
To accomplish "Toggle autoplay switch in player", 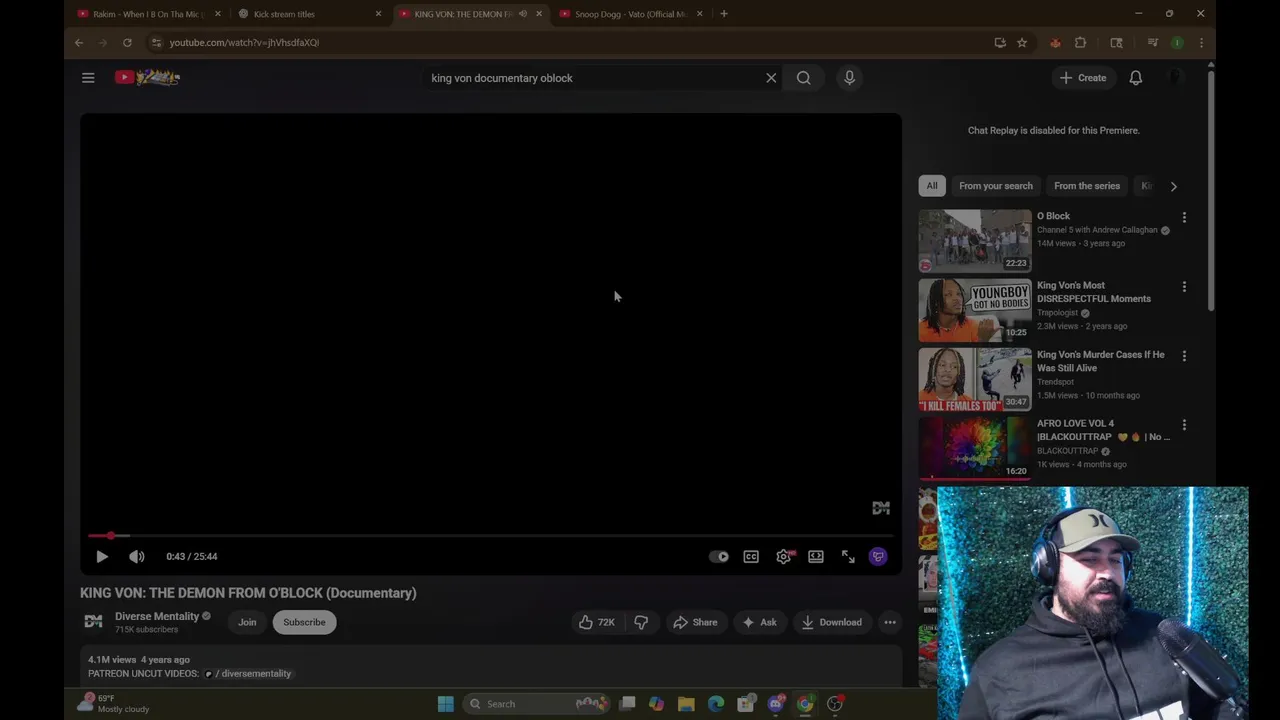I will coord(719,557).
